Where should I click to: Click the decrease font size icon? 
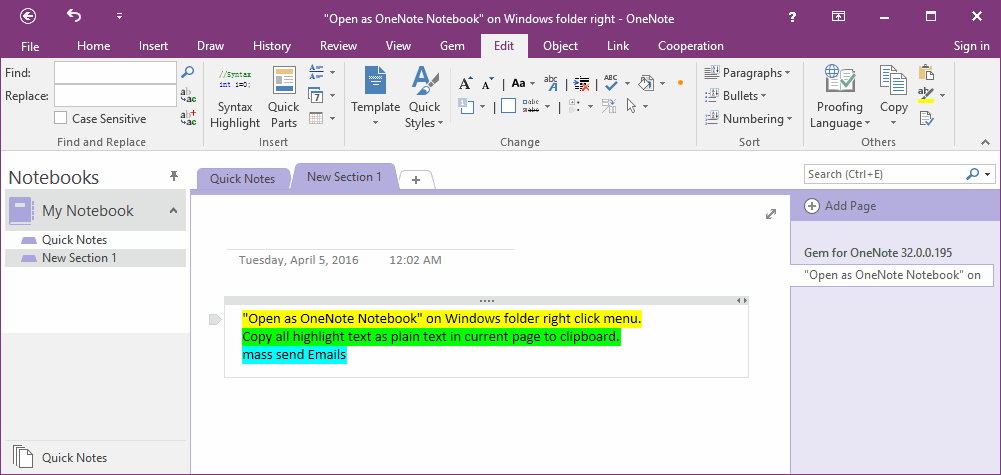(488, 84)
